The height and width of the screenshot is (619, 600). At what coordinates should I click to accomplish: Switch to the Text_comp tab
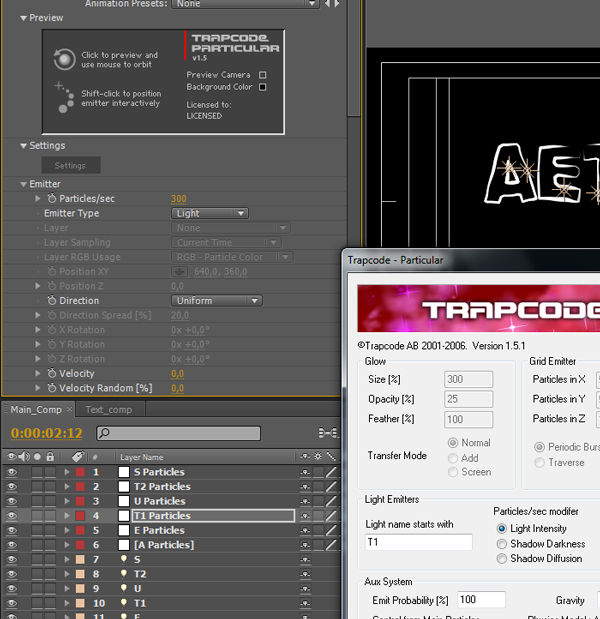(x=109, y=409)
